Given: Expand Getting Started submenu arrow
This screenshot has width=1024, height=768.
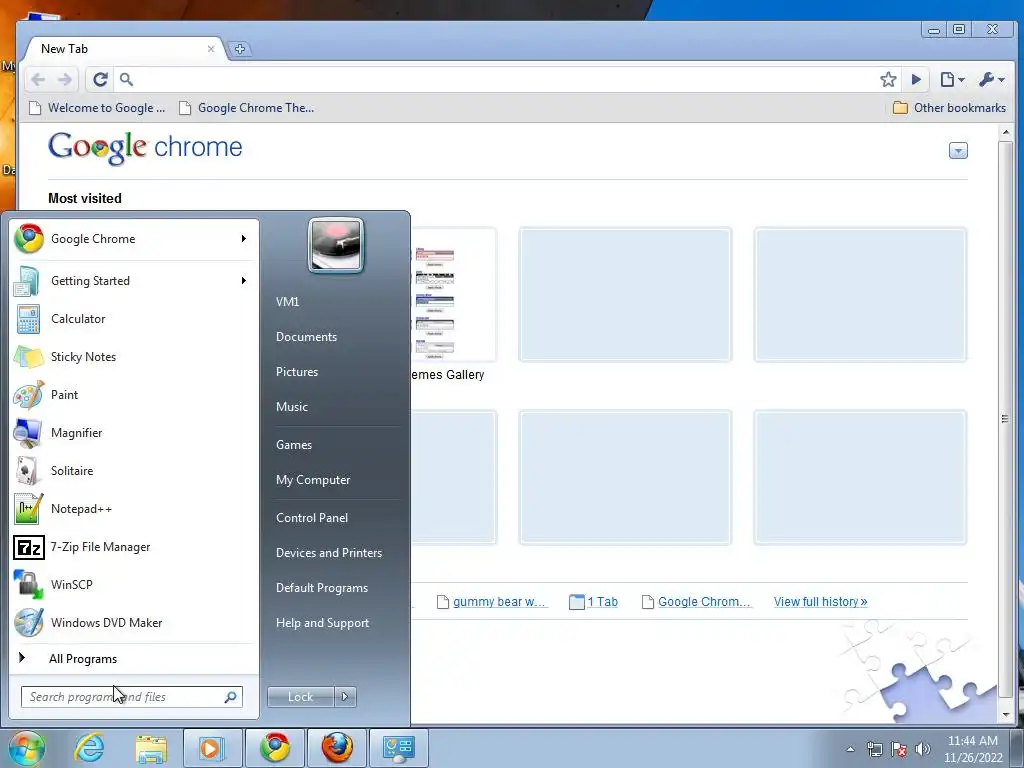Looking at the screenshot, I should [244, 281].
